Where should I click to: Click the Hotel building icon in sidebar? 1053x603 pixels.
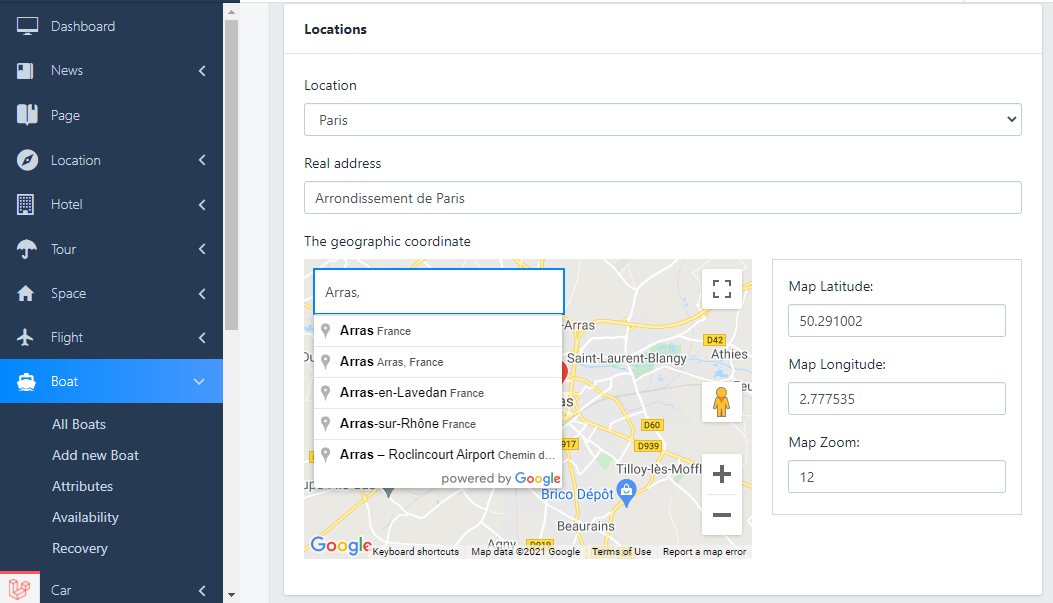coord(26,204)
